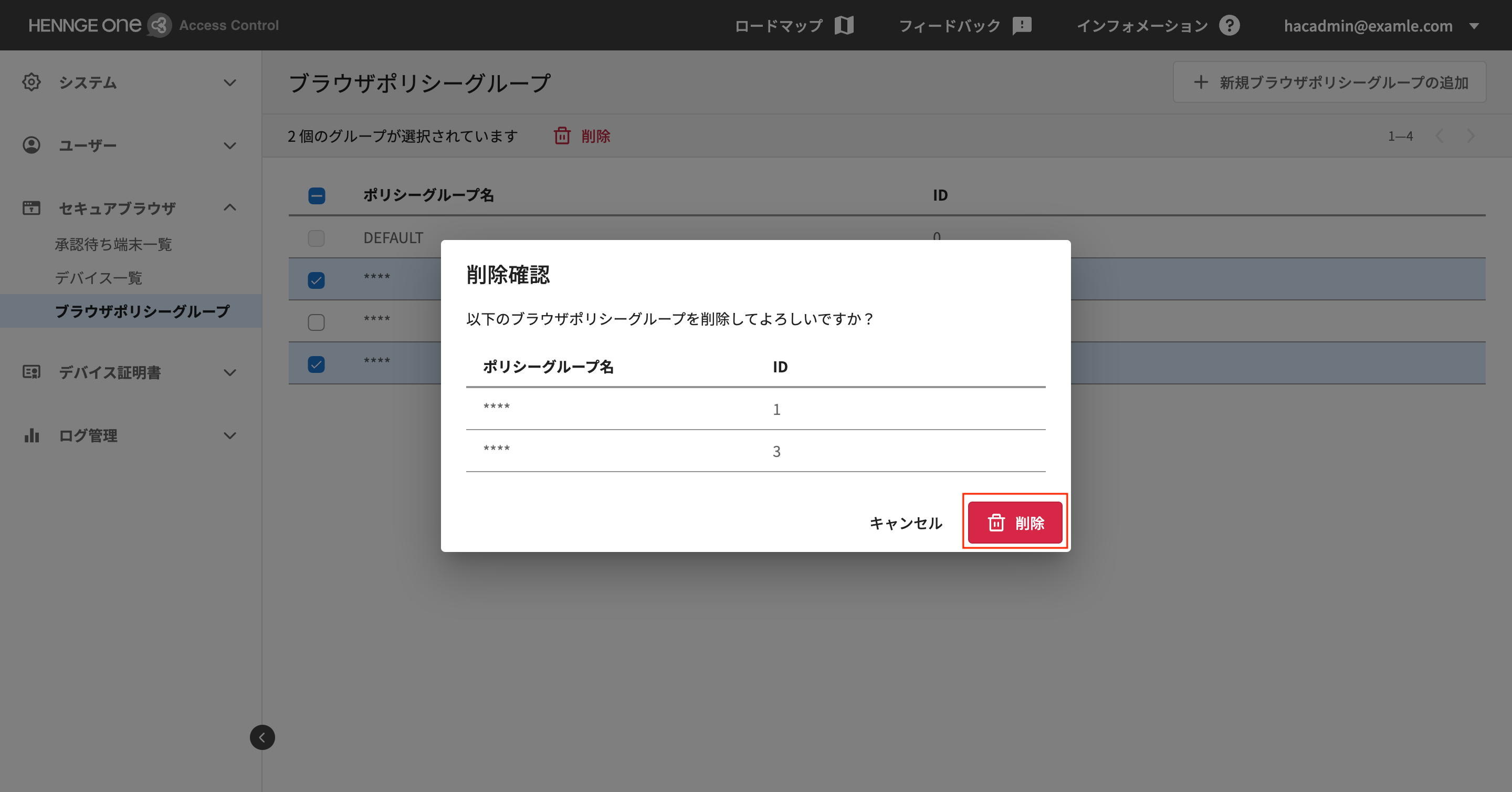Uncheck the first checked **** row checkbox

click(317, 280)
